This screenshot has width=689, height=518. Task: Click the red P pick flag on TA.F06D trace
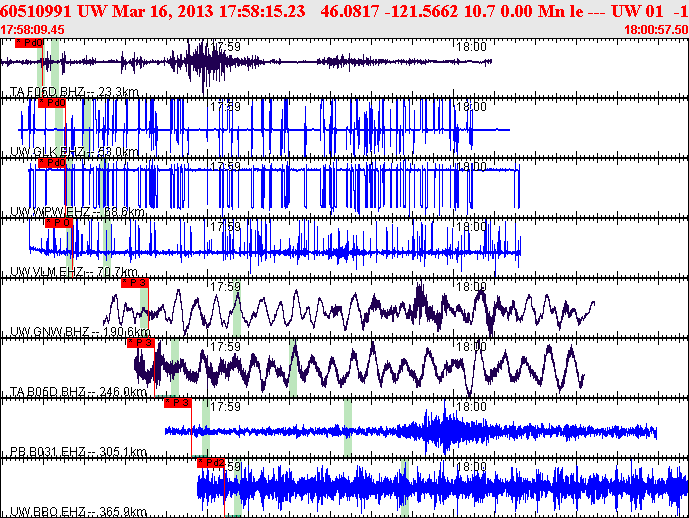point(28,44)
